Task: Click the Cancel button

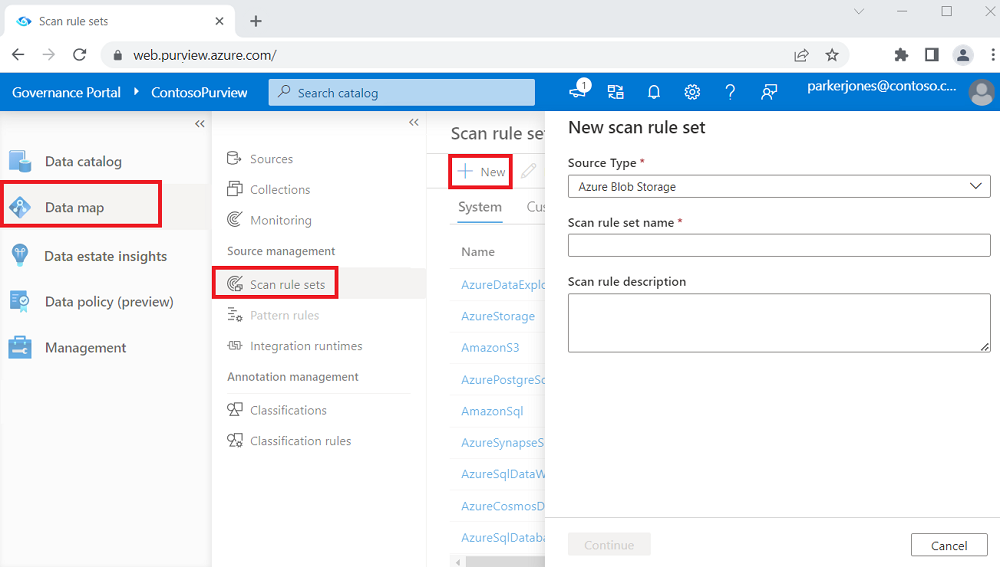Action: coord(949,545)
